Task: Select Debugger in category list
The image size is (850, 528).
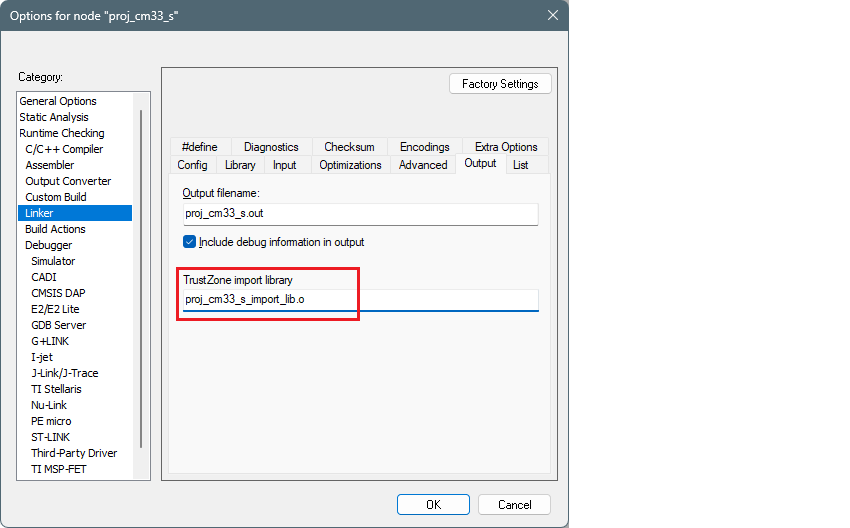Action: (49, 245)
